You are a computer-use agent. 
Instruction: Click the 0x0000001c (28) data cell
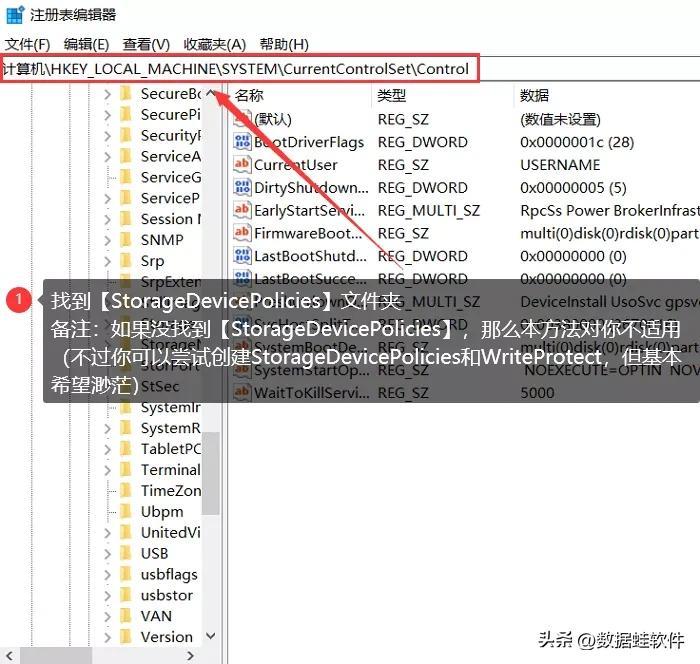coord(577,142)
